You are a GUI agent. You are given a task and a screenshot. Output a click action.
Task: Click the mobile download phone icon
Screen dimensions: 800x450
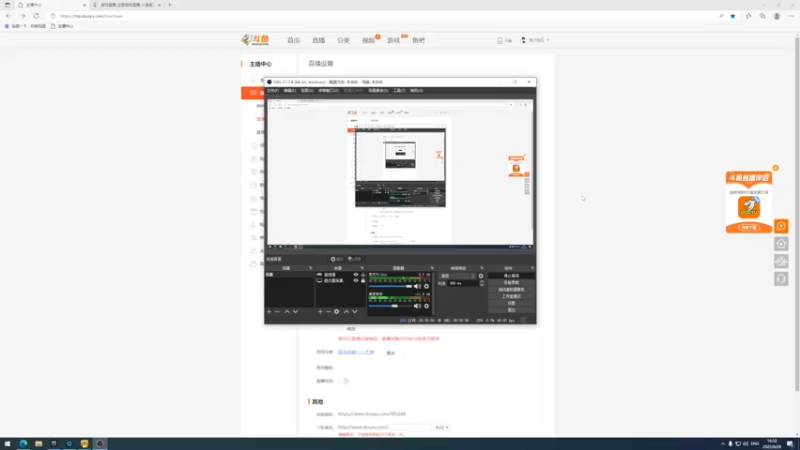[500, 40]
